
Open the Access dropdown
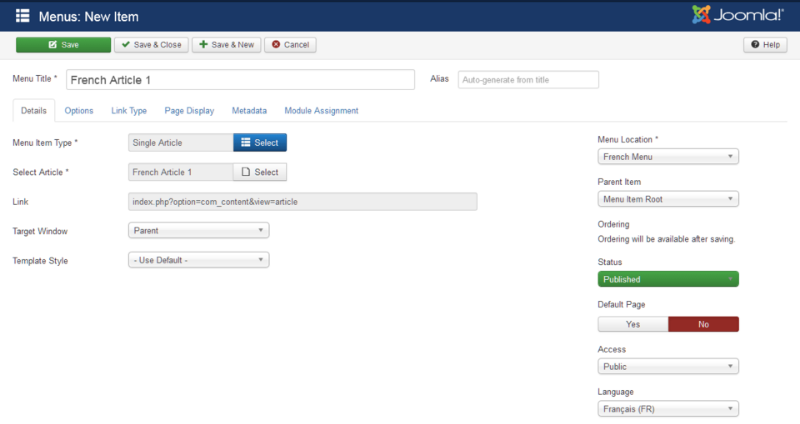[668, 366]
